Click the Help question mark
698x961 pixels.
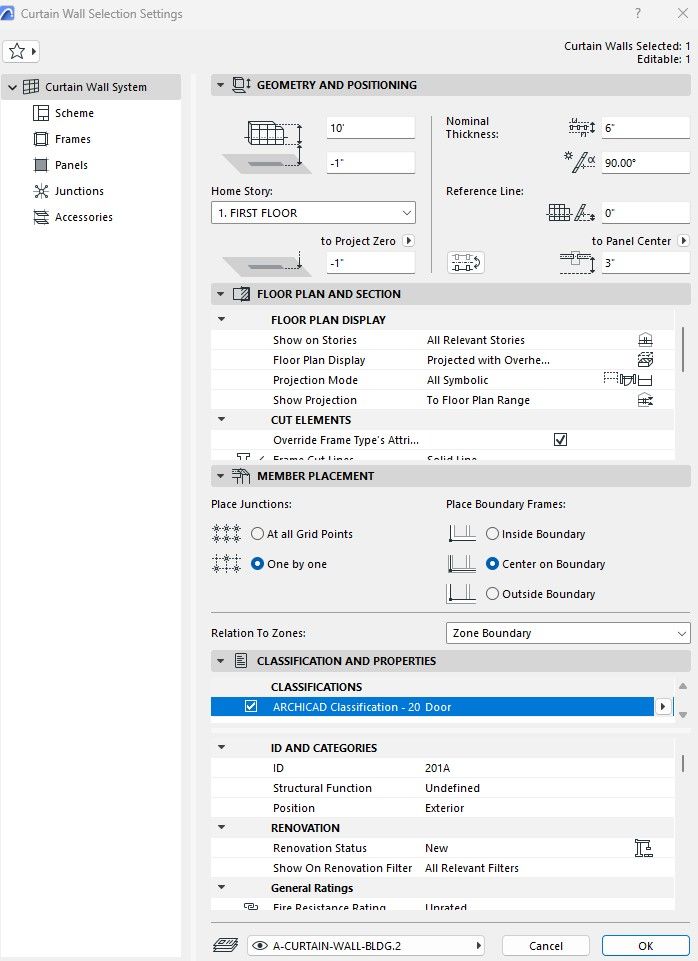(638, 13)
